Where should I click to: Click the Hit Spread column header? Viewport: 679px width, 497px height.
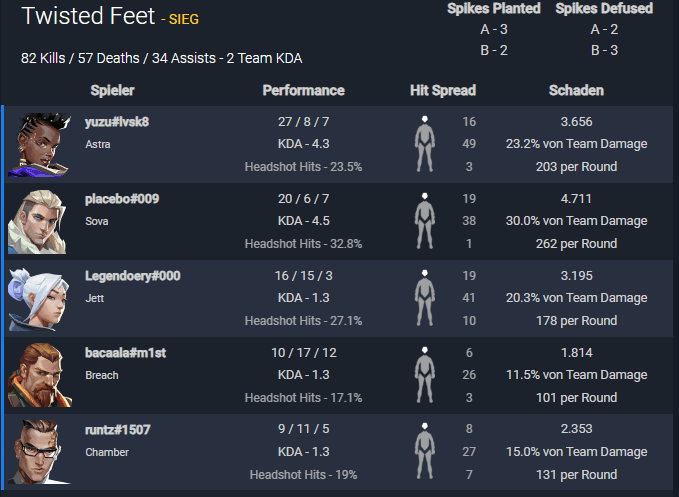click(x=443, y=90)
